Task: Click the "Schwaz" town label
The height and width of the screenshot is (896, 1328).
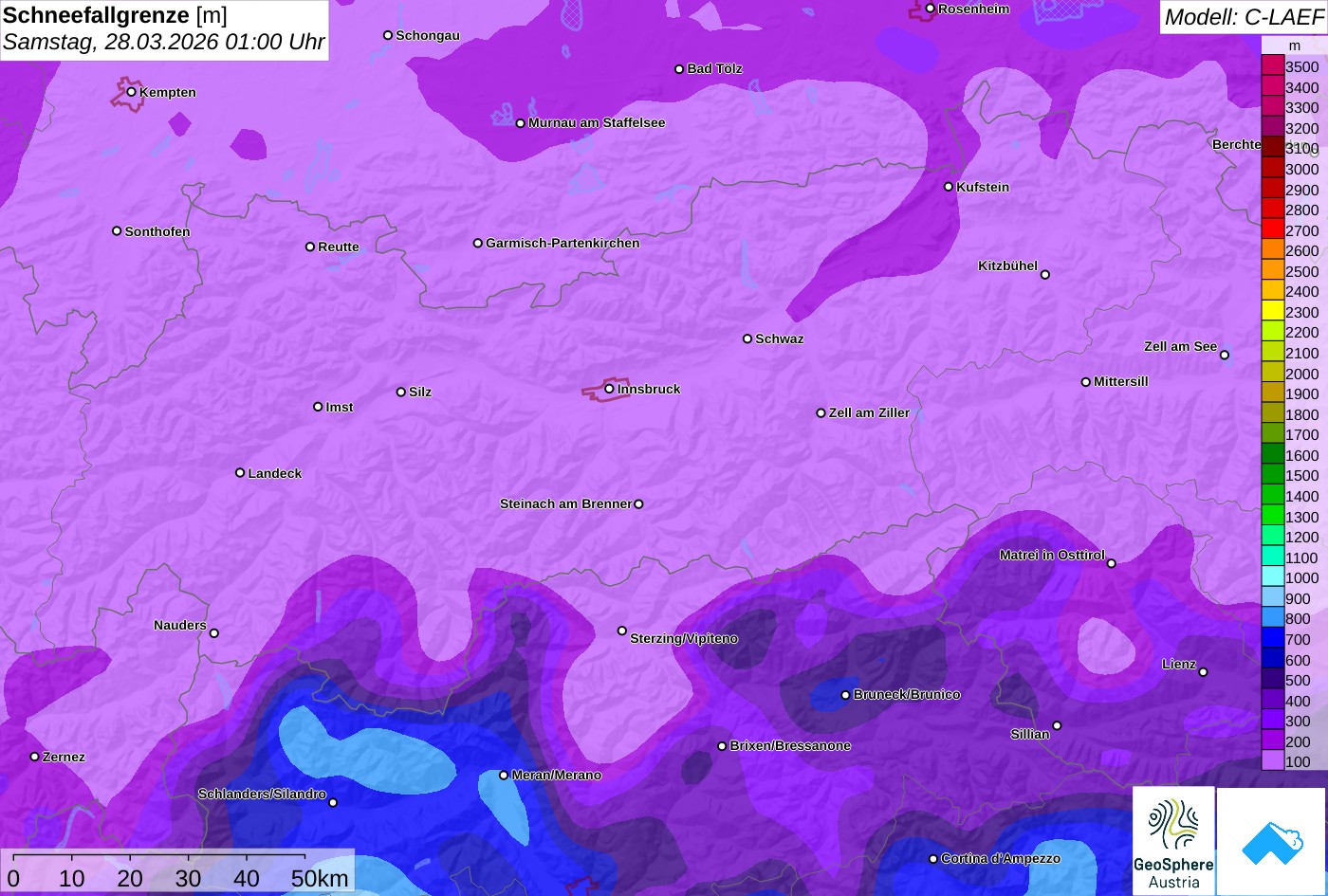Action: pyautogui.click(x=780, y=338)
